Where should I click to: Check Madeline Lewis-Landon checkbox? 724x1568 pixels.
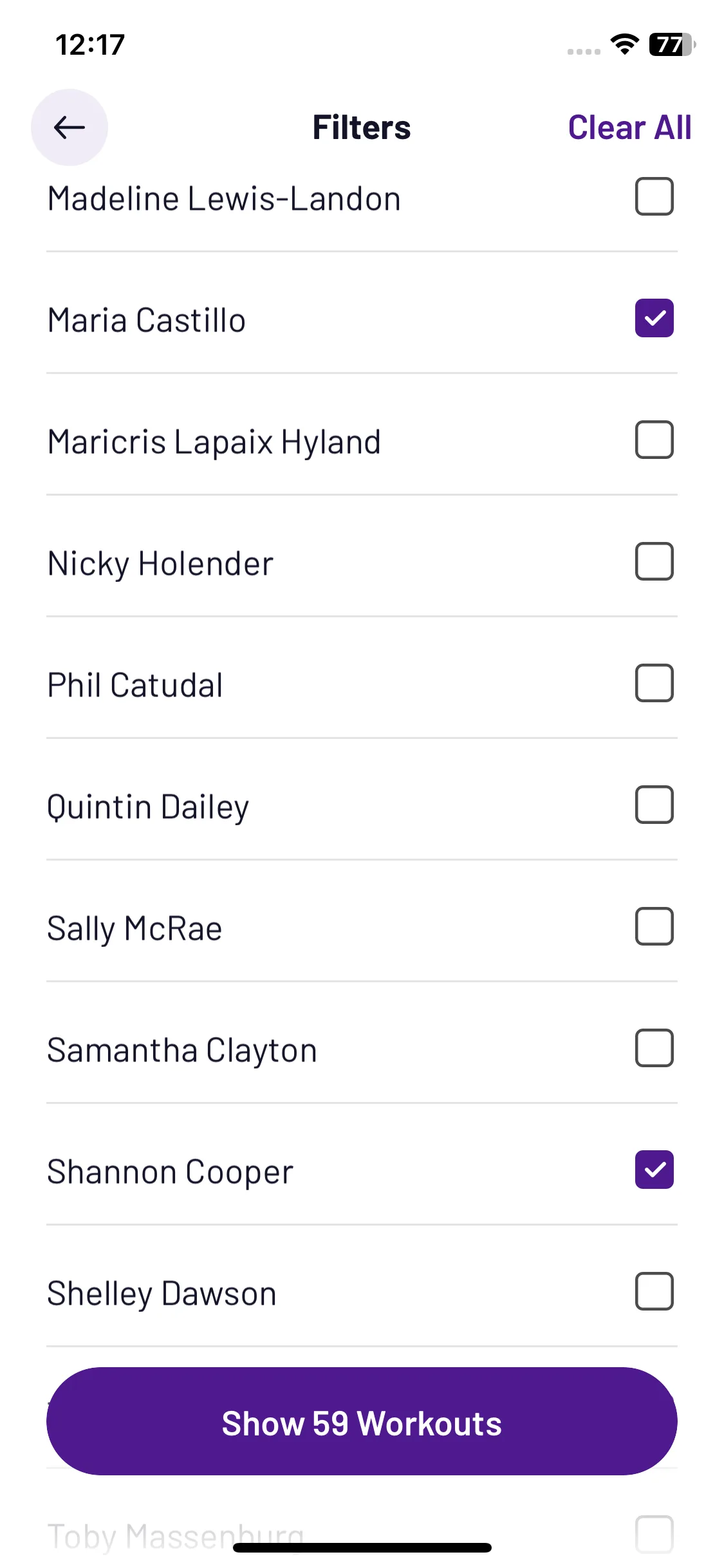pos(654,196)
